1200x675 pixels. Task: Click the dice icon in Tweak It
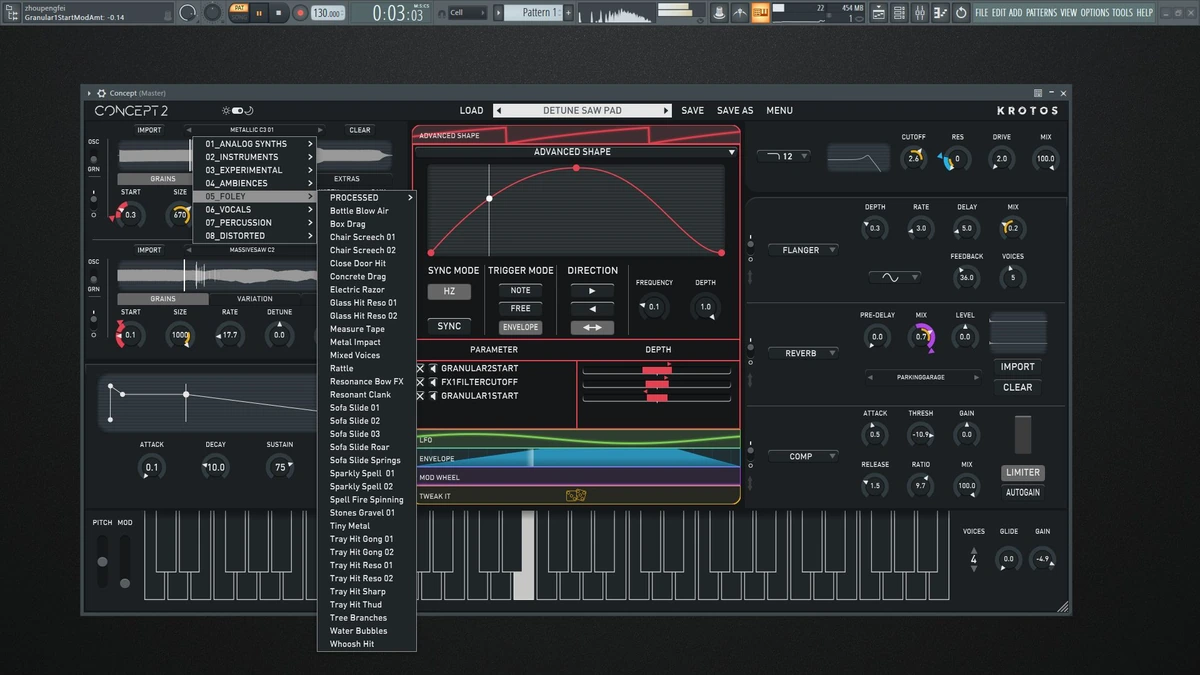point(575,496)
